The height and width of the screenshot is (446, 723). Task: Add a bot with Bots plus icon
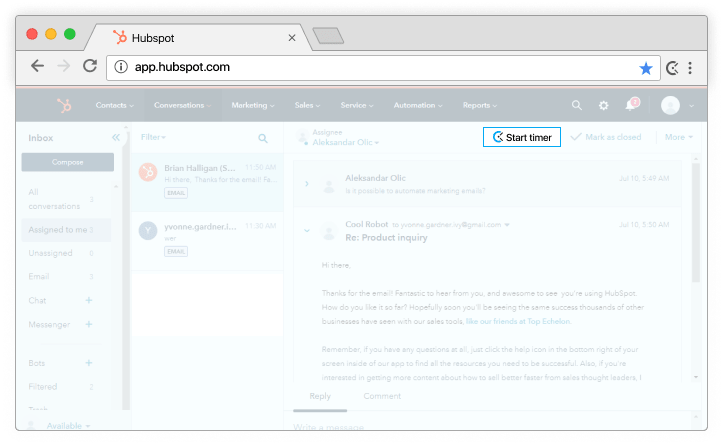[x=89, y=363]
